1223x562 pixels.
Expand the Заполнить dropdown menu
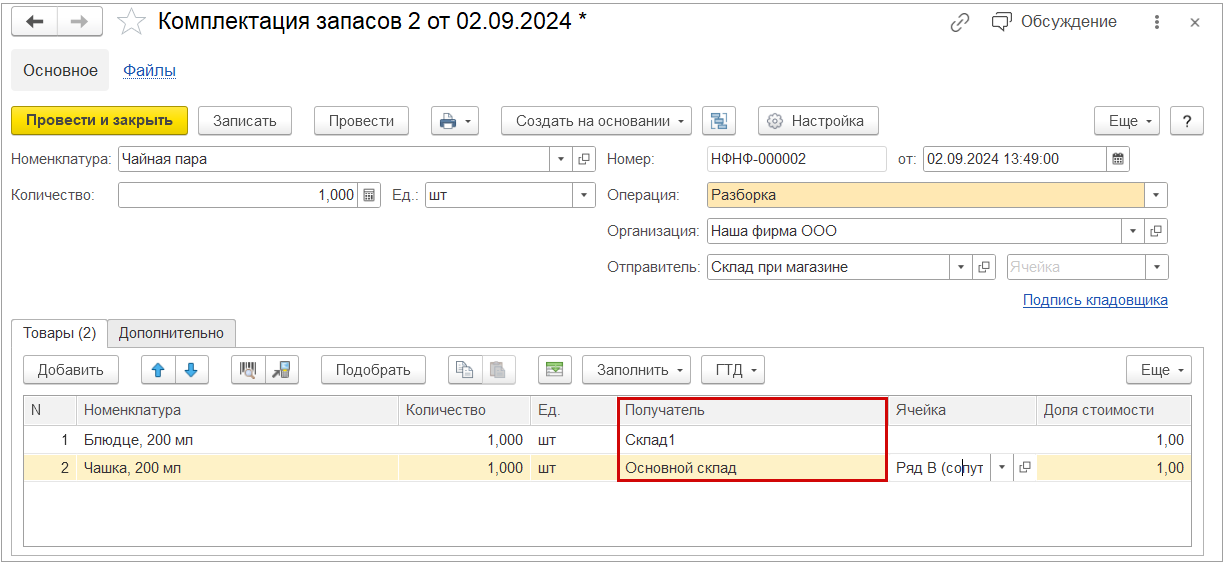coord(636,370)
